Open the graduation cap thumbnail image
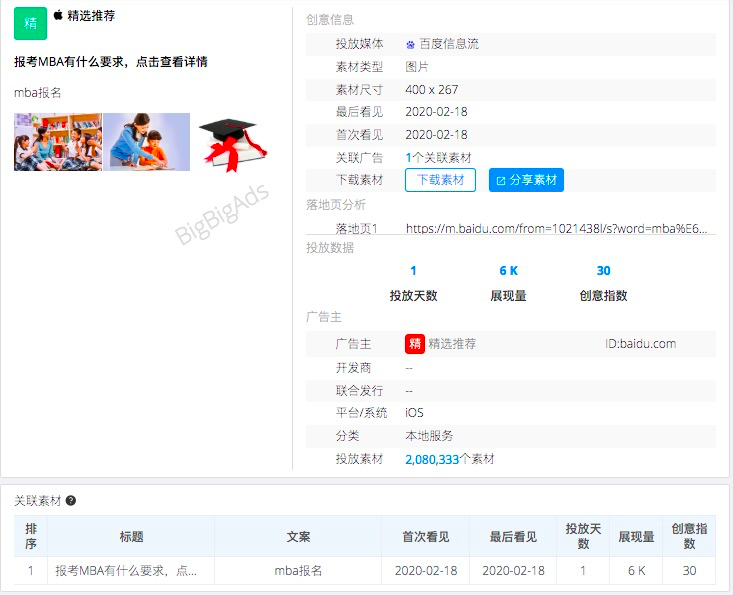This screenshot has width=733, height=595. point(233,144)
